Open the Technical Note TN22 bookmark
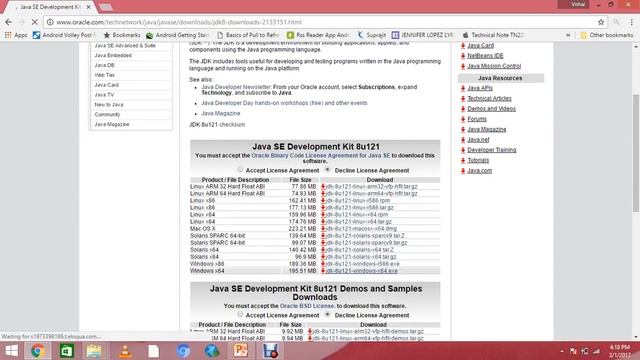640x360 pixels. (x=493, y=35)
